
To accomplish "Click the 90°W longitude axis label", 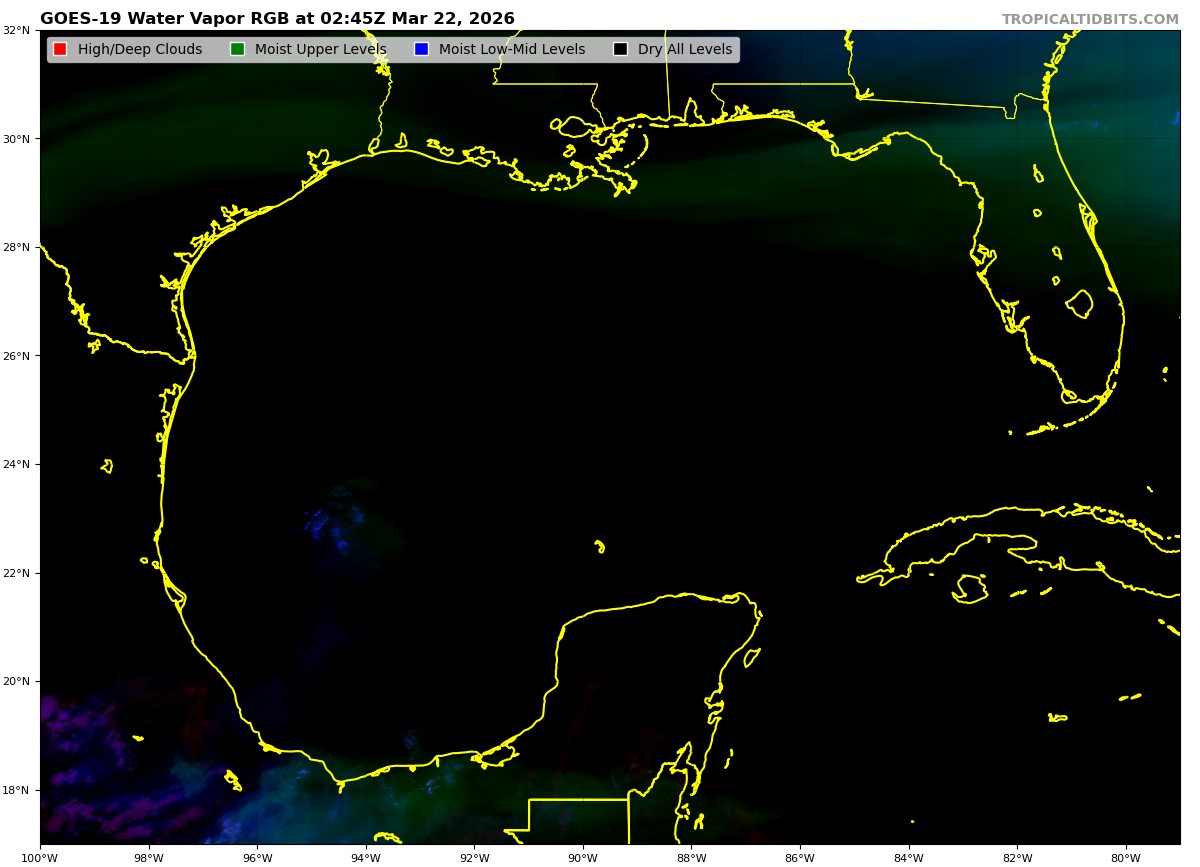I will [x=583, y=857].
